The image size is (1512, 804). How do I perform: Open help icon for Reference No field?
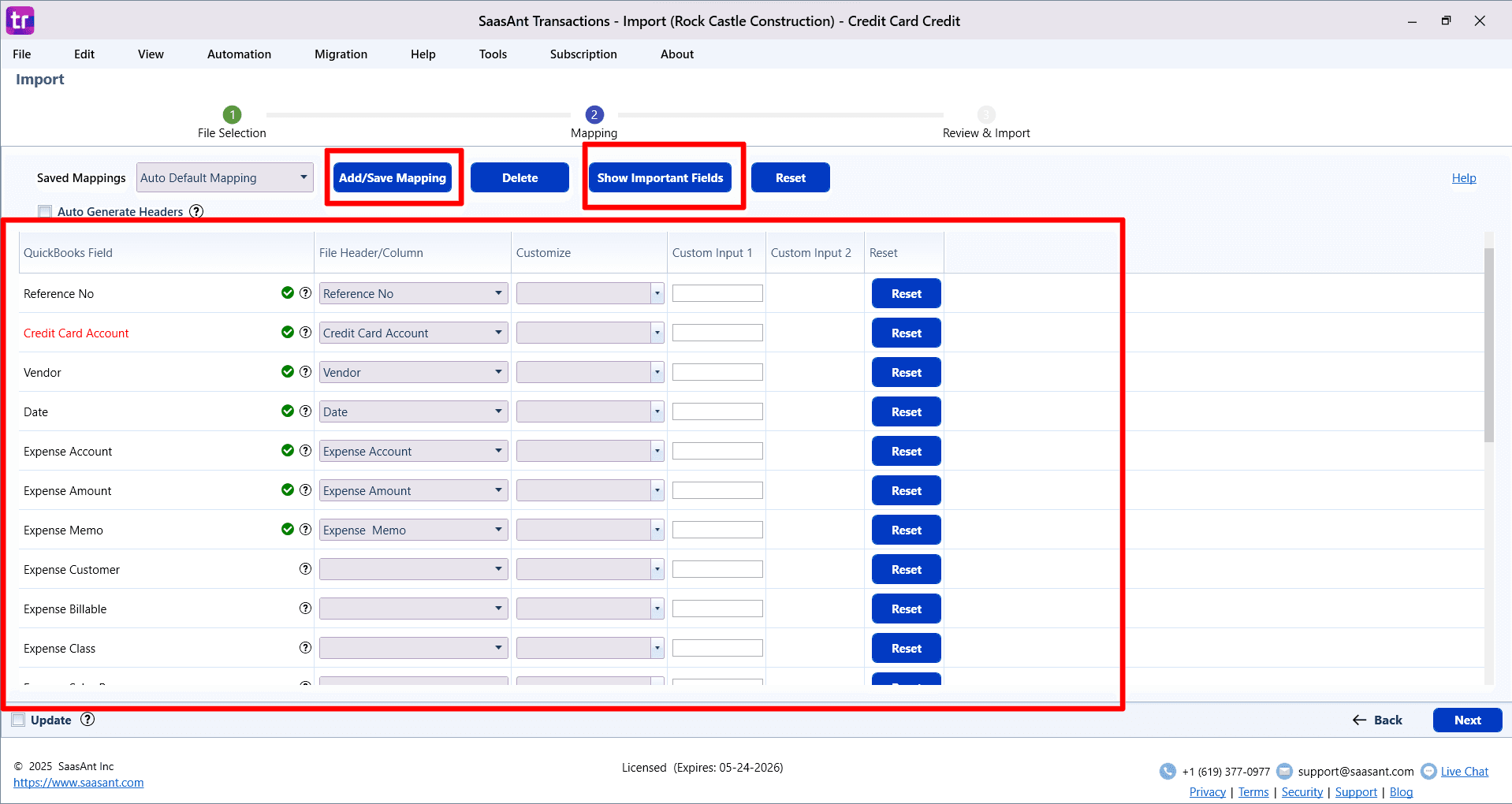coord(305,293)
